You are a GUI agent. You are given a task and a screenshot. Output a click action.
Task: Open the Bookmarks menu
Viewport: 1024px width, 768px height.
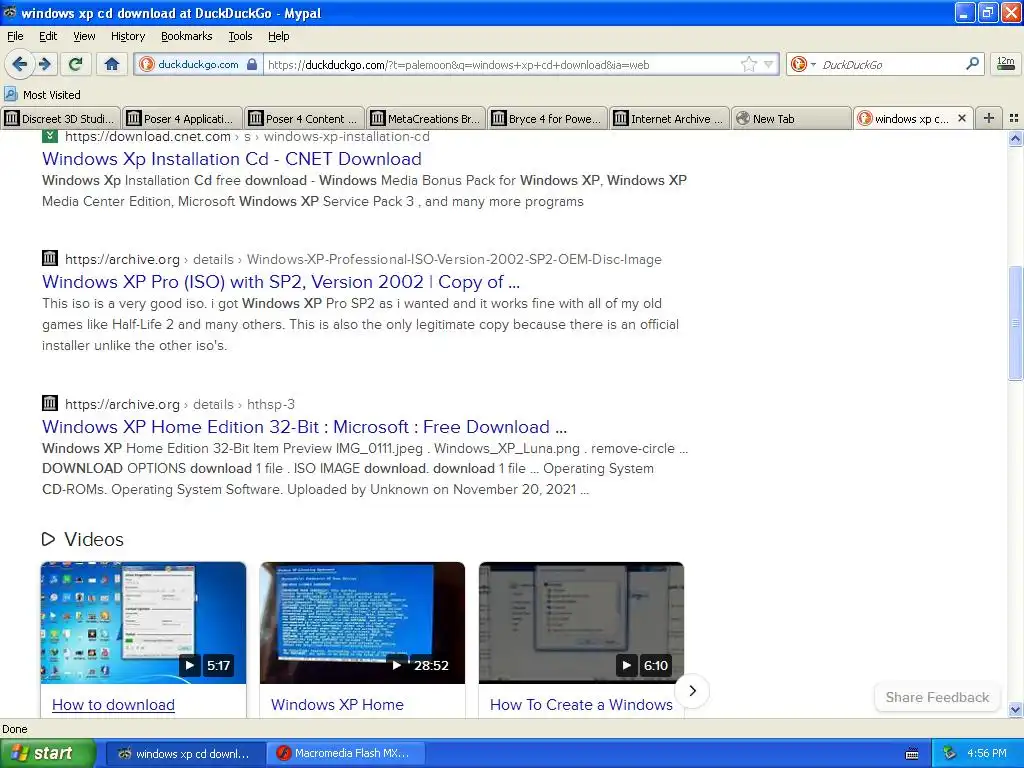(186, 36)
